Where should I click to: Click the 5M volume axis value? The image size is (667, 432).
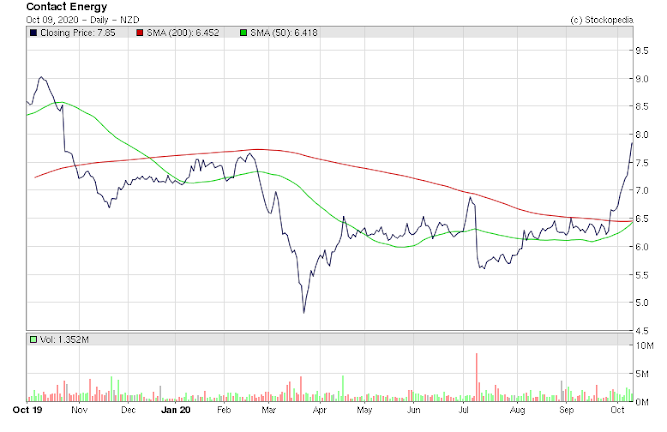click(642, 374)
